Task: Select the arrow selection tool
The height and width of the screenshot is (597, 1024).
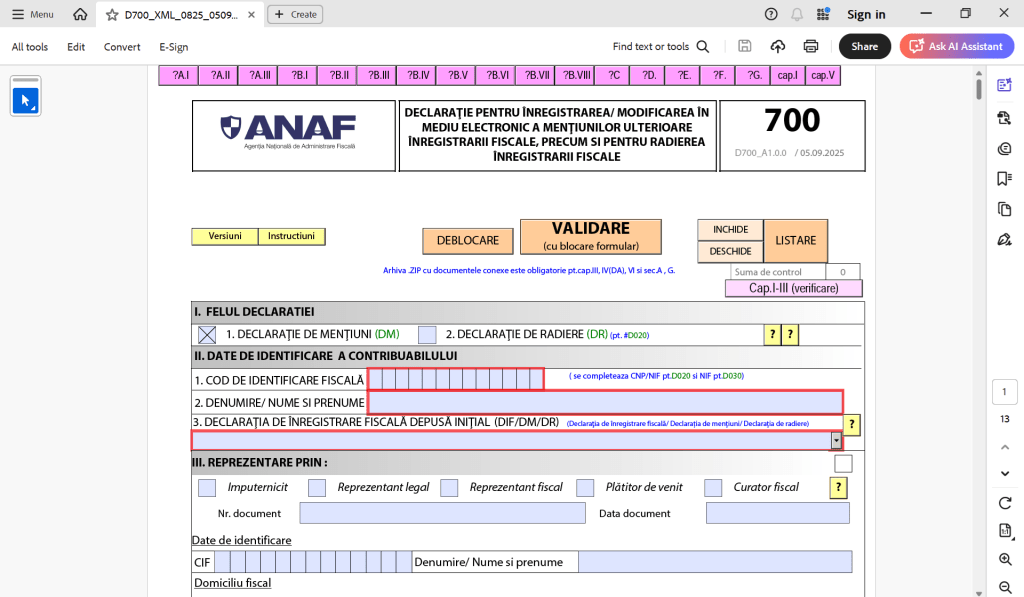Action: 25,100
